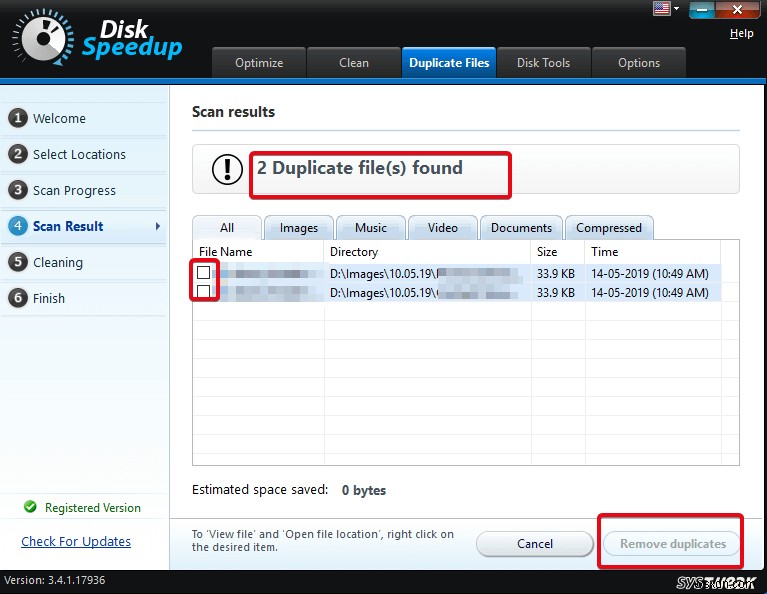The image size is (767, 594).
Task: Click the Disk Speedup logo icon
Action: point(43,38)
